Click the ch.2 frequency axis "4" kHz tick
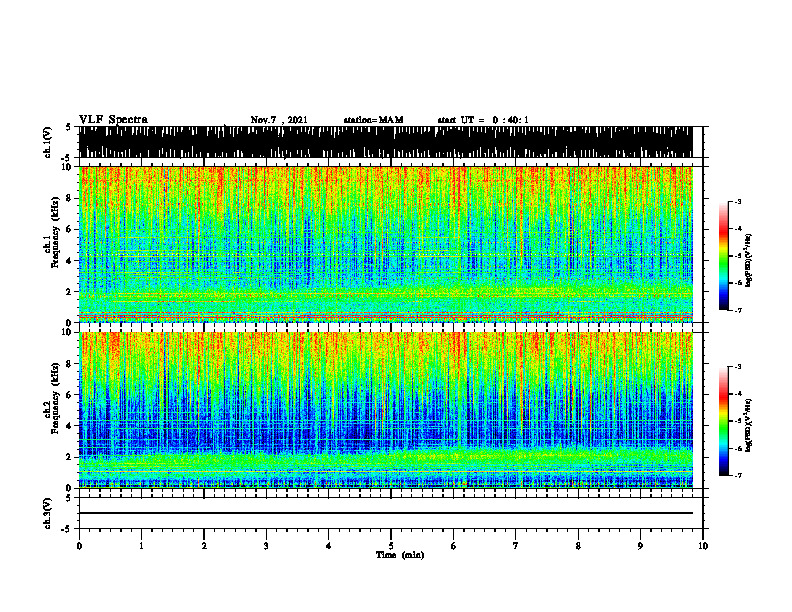Screen dimensions: 792x612 71,426
